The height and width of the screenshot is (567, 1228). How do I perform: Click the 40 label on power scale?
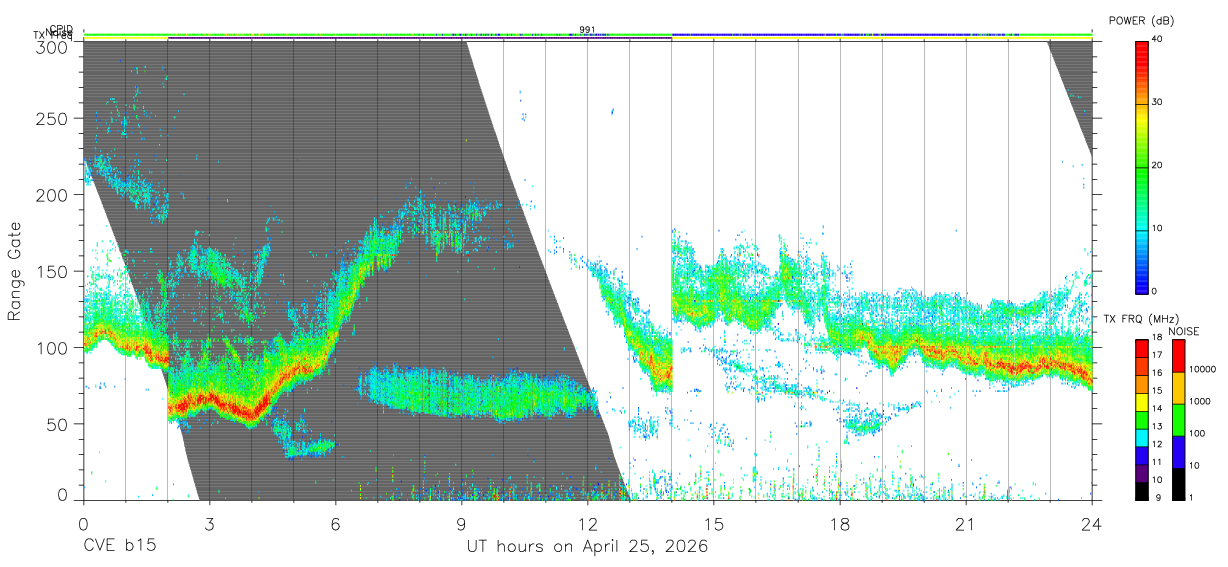point(1158,40)
